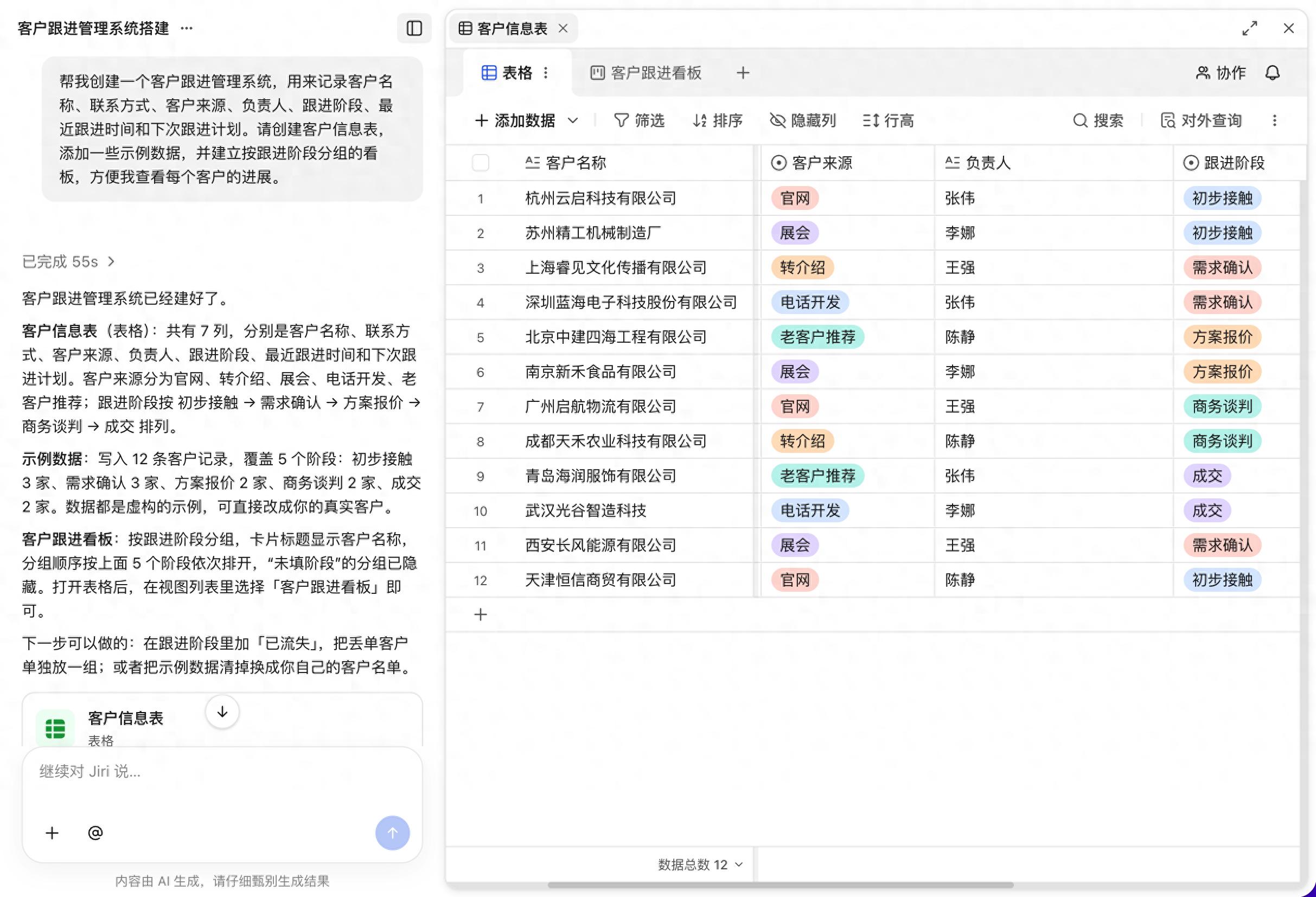Open the 客户信息表 file card

pos(222,720)
